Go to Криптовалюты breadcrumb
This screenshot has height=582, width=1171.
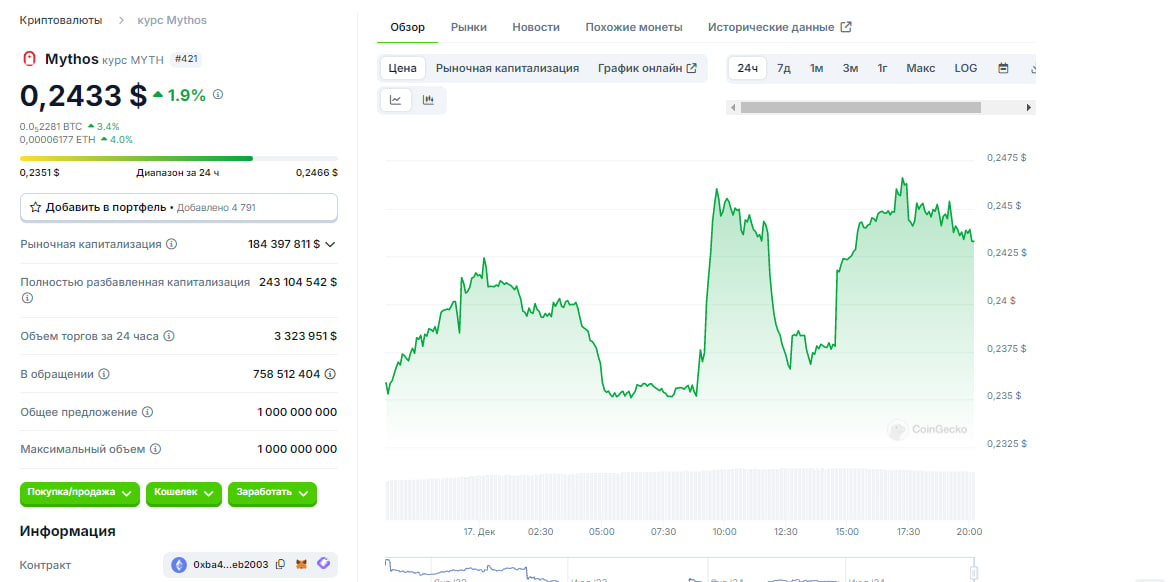pos(61,20)
